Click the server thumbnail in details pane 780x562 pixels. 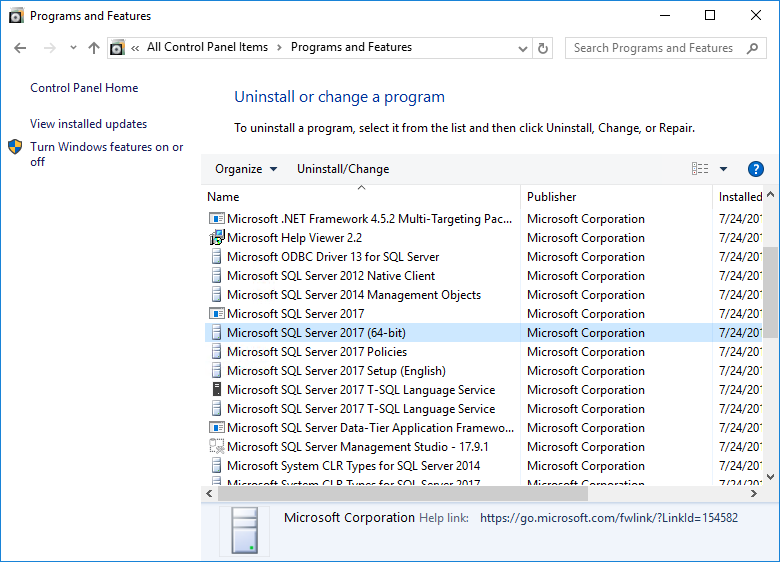pos(244,531)
